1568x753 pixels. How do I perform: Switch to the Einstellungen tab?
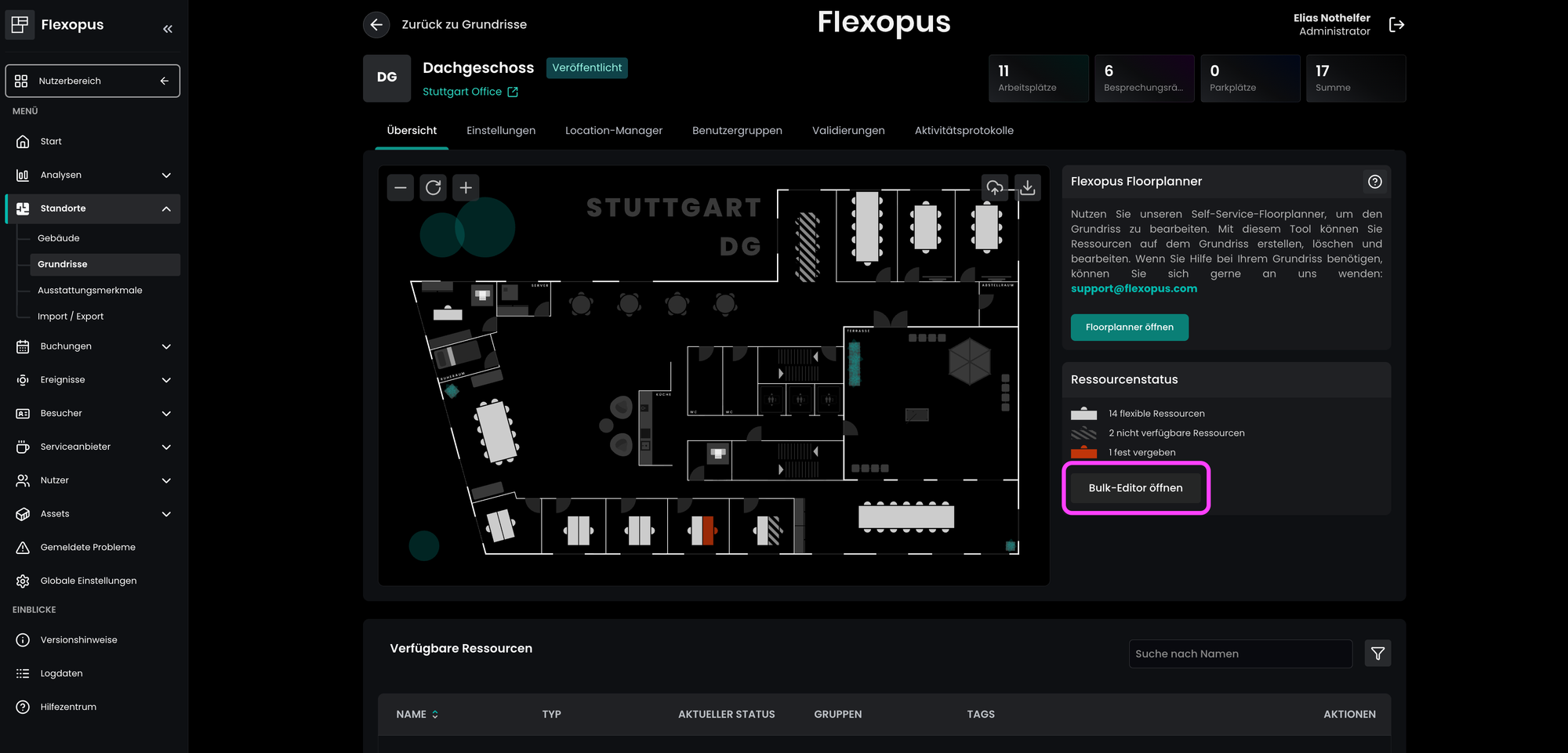point(501,131)
